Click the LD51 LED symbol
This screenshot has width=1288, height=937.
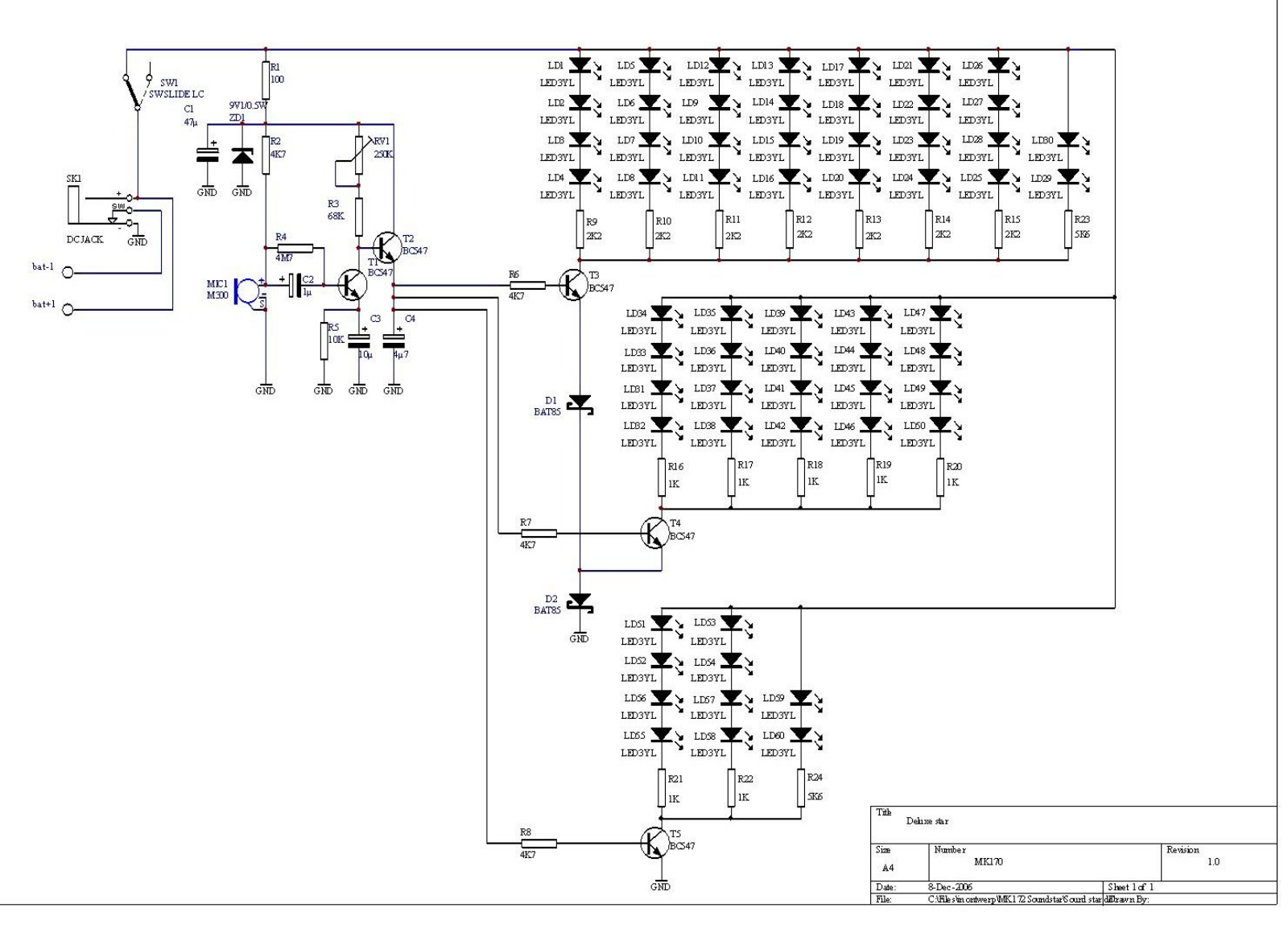coord(666,624)
